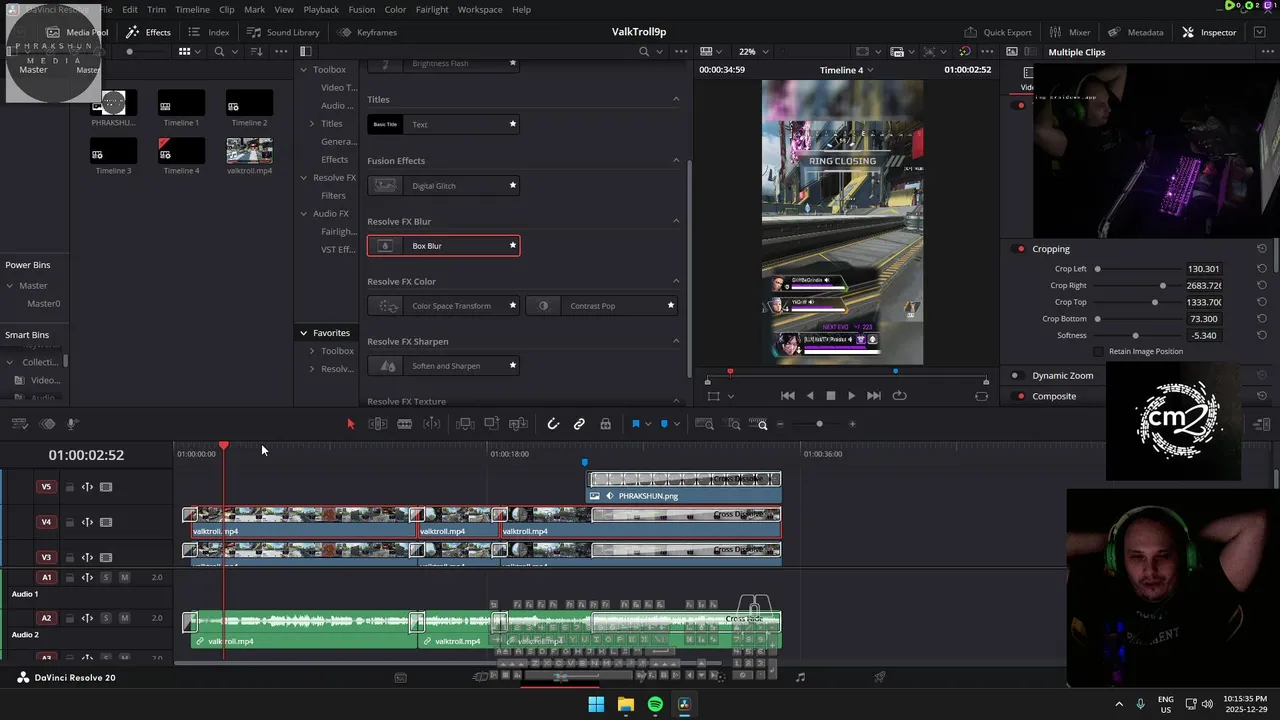Open the Fairlight menu

432,9
